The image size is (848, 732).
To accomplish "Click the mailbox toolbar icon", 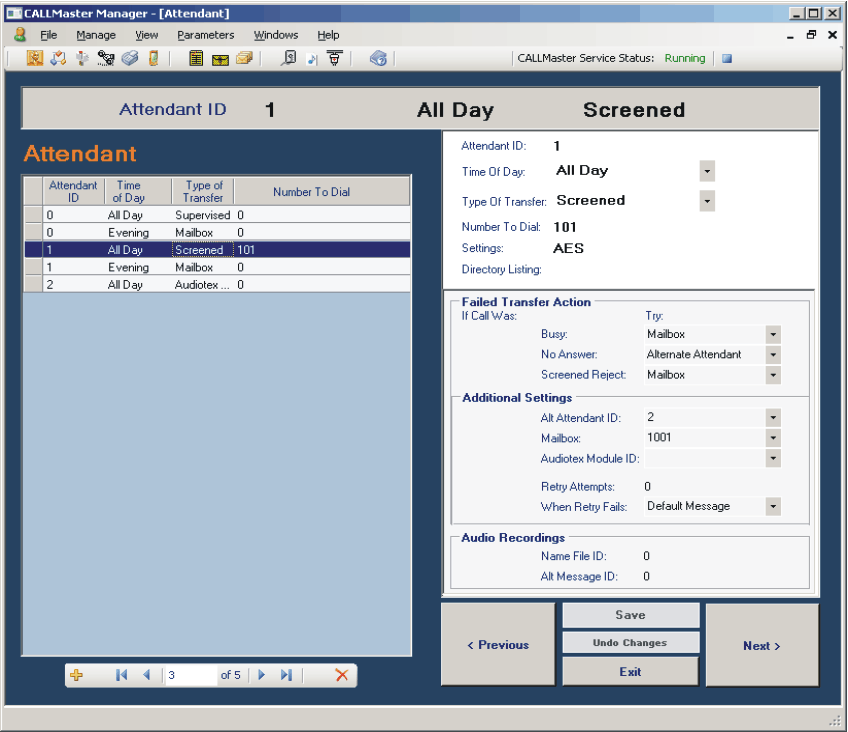I will (82, 58).
